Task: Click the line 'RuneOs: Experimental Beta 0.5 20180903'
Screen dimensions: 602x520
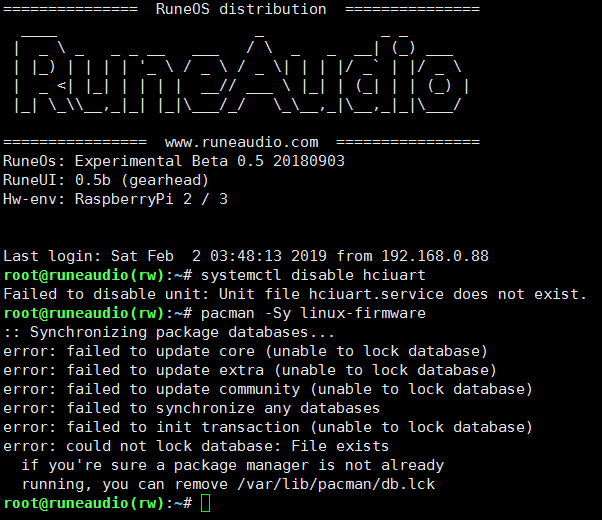Action: click(174, 161)
